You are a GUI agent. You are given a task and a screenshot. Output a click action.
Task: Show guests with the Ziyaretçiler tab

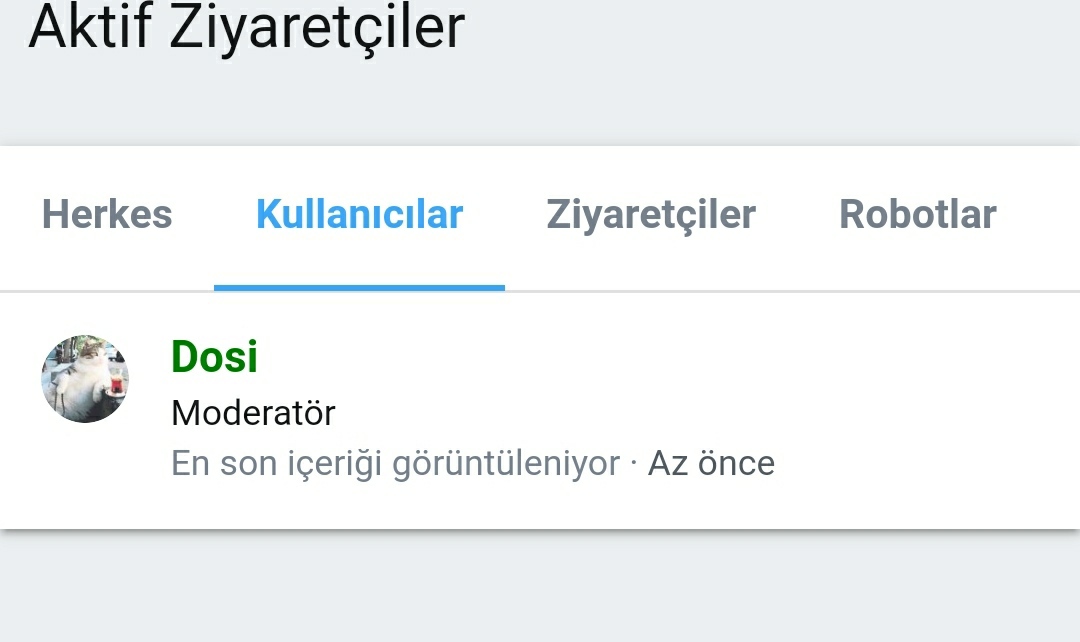651,215
